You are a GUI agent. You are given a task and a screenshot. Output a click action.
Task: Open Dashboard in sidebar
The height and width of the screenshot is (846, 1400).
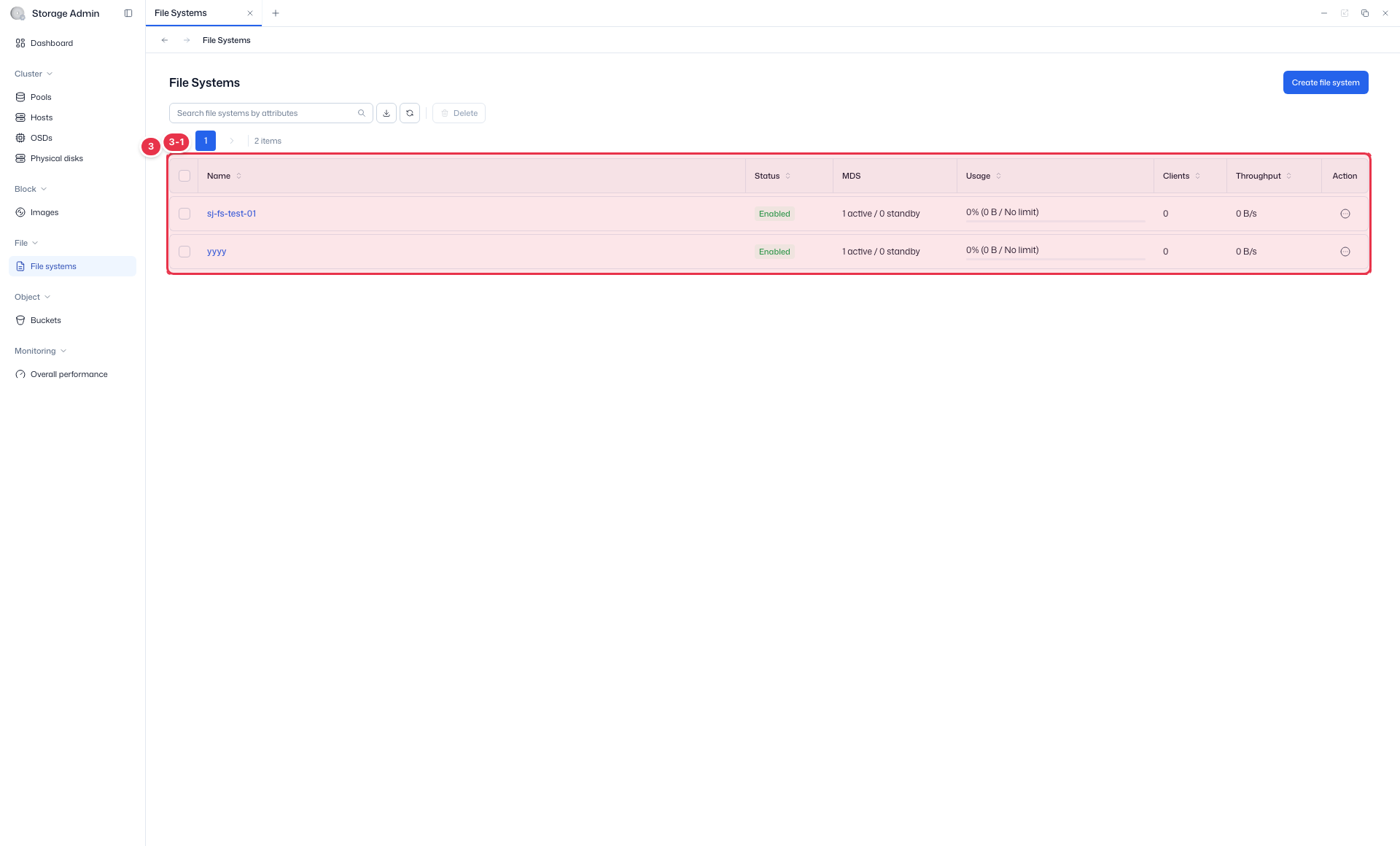click(72, 43)
